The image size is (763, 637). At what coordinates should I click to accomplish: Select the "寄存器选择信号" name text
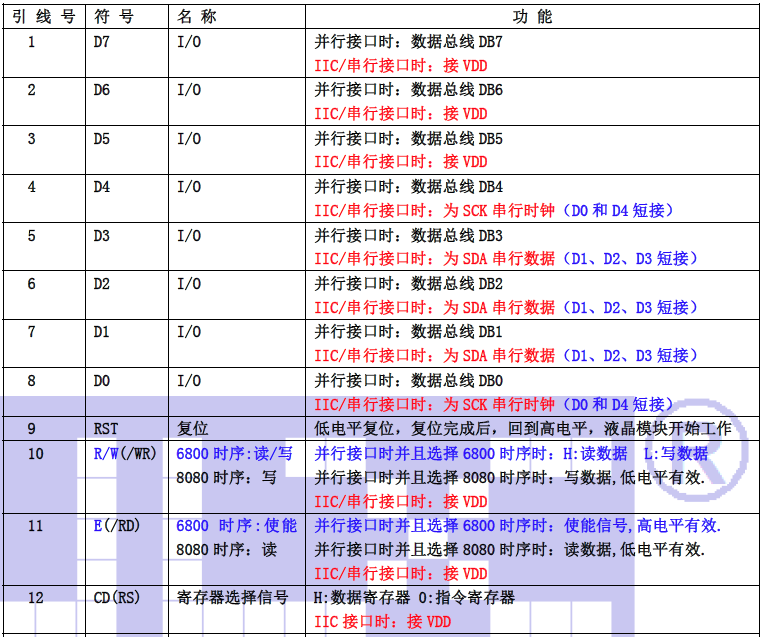(x=232, y=598)
